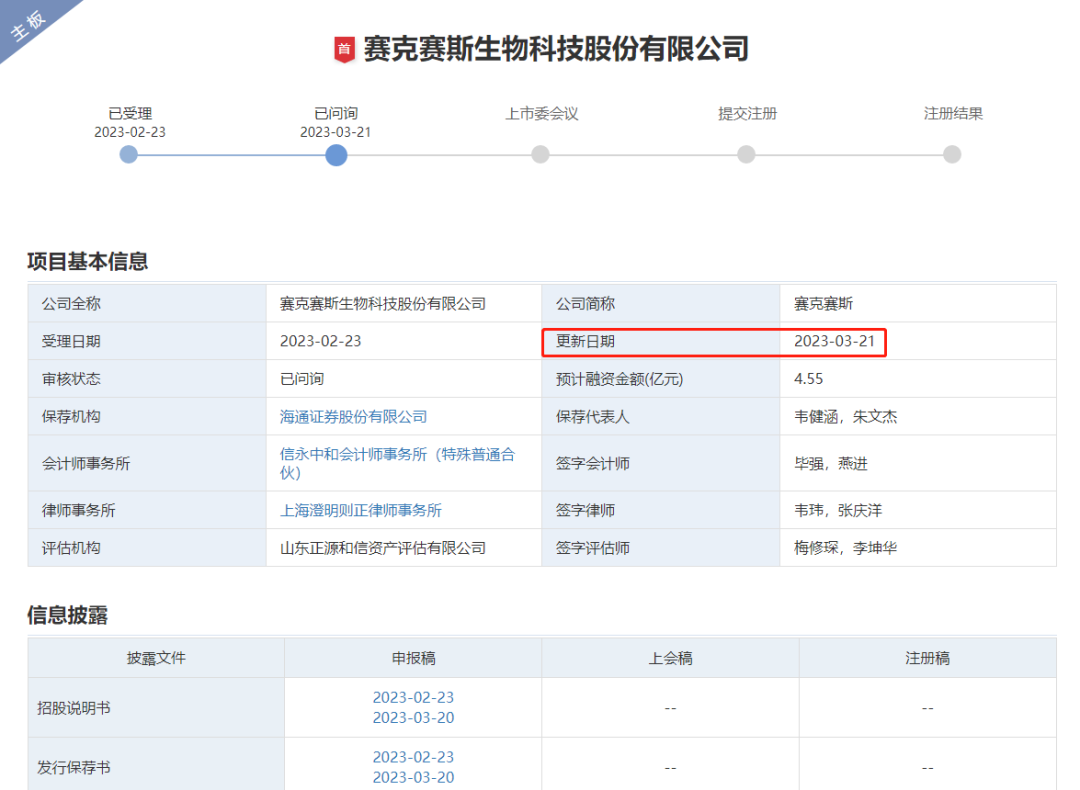Open 发行保荐书 2023-03-20 filing link
The height and width of the screenshot is (790, 1080).
pos(413,777)
